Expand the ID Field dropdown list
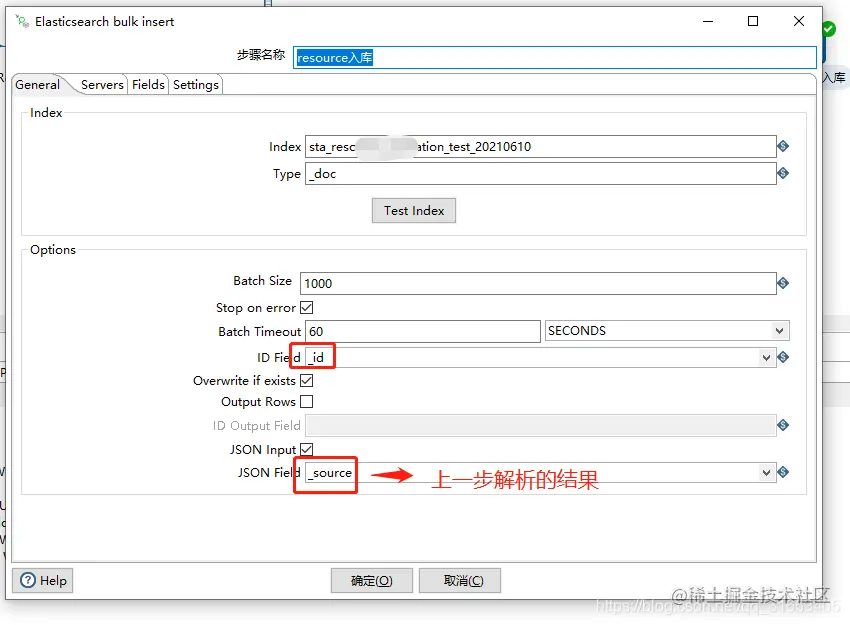The height and width of the screenshot is (625, 850). pos(766,358)
